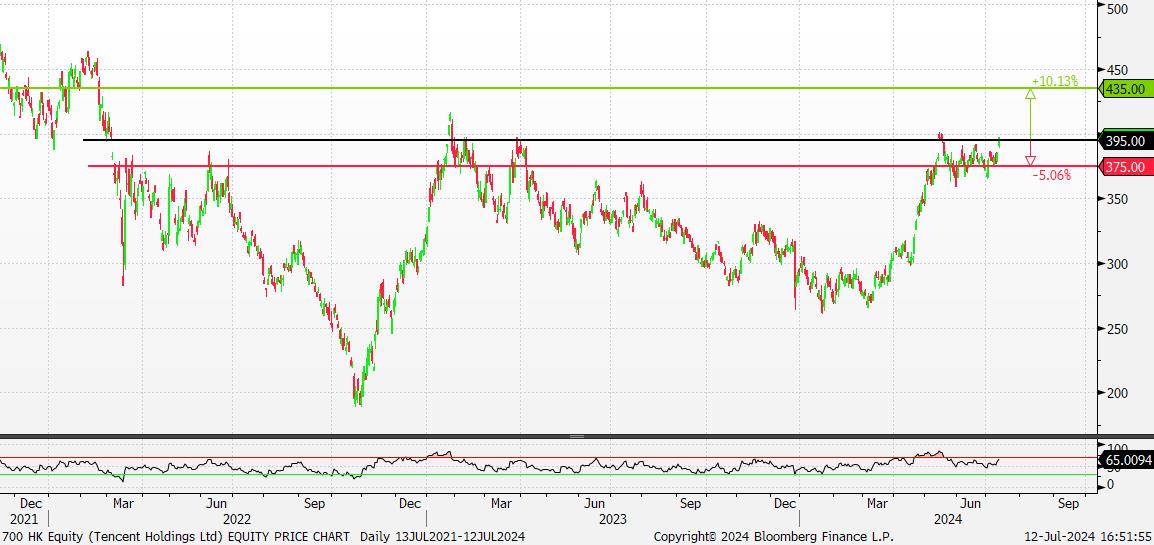Click the red 375.00 price label
Image resolution: width=1154 pixels, height=545 pixels.
(x=1125, y=167)
